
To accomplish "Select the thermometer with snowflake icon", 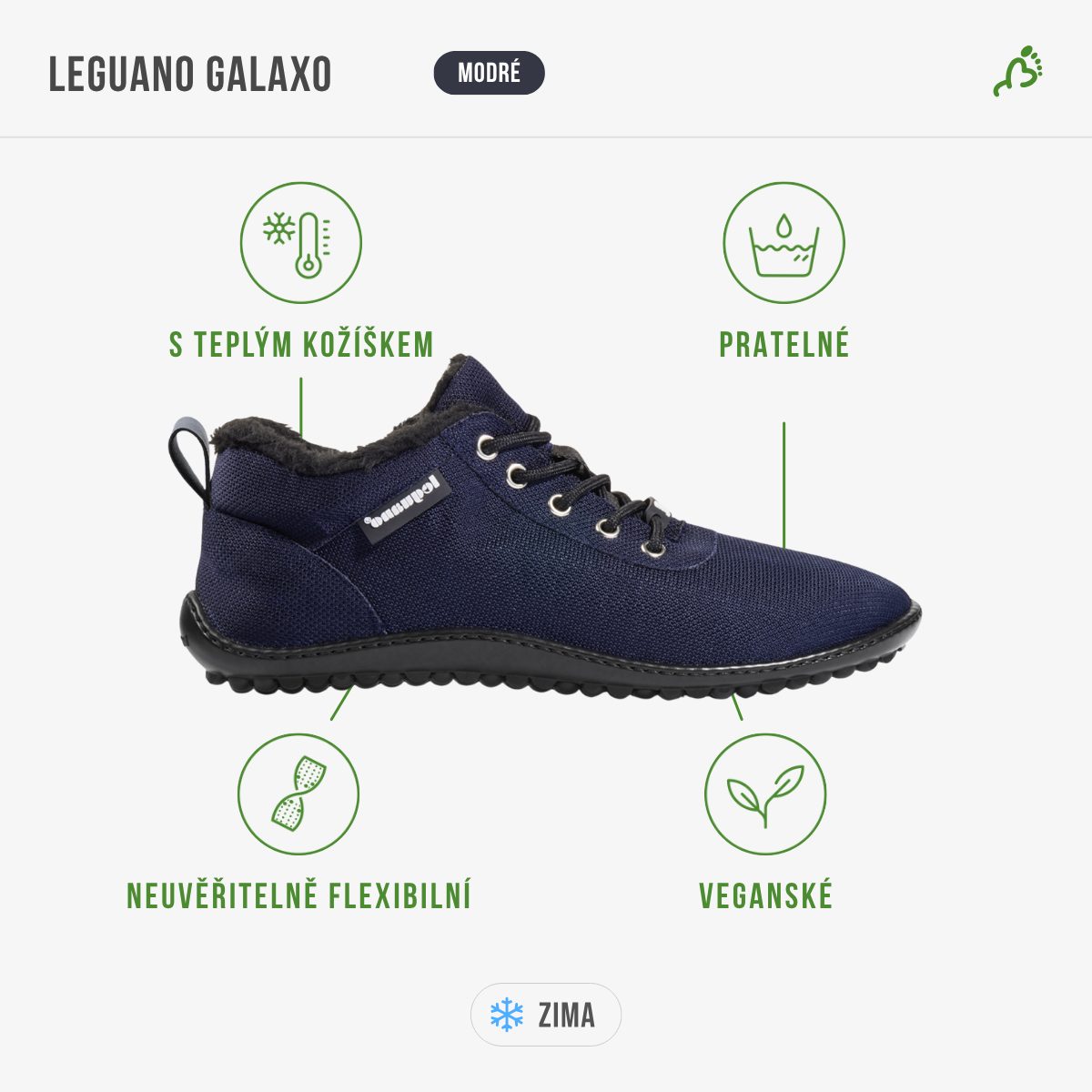I will [x=300, y=243].
